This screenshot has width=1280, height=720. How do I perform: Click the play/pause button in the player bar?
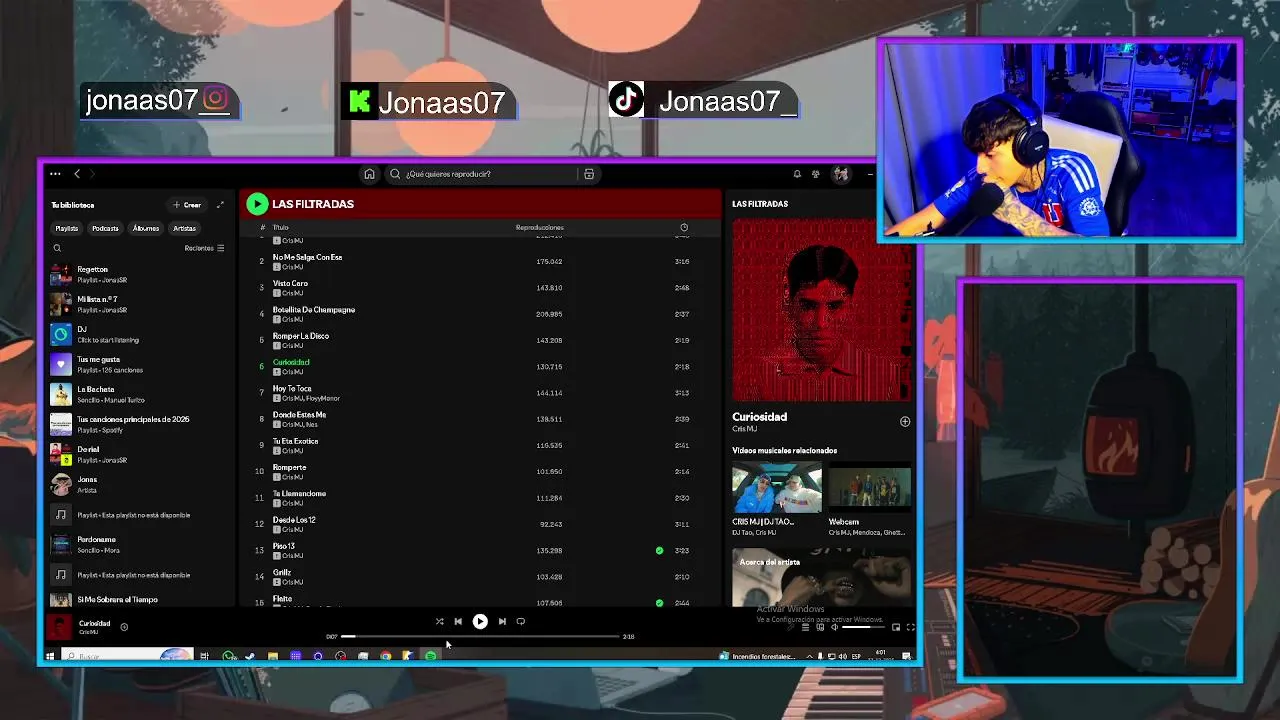[x=480, y=621]
